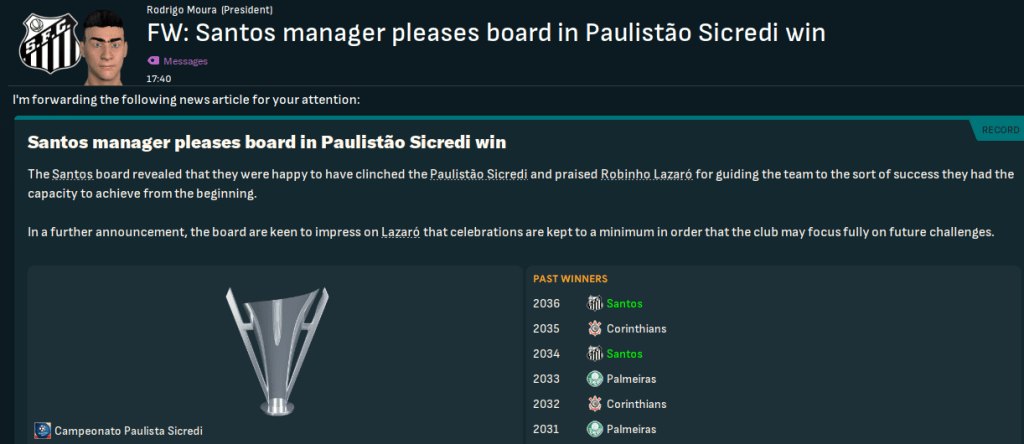Screen dimensions: 1024x444
Task: Open Robinho Lazaró's profile link
Action: (644, 175)
